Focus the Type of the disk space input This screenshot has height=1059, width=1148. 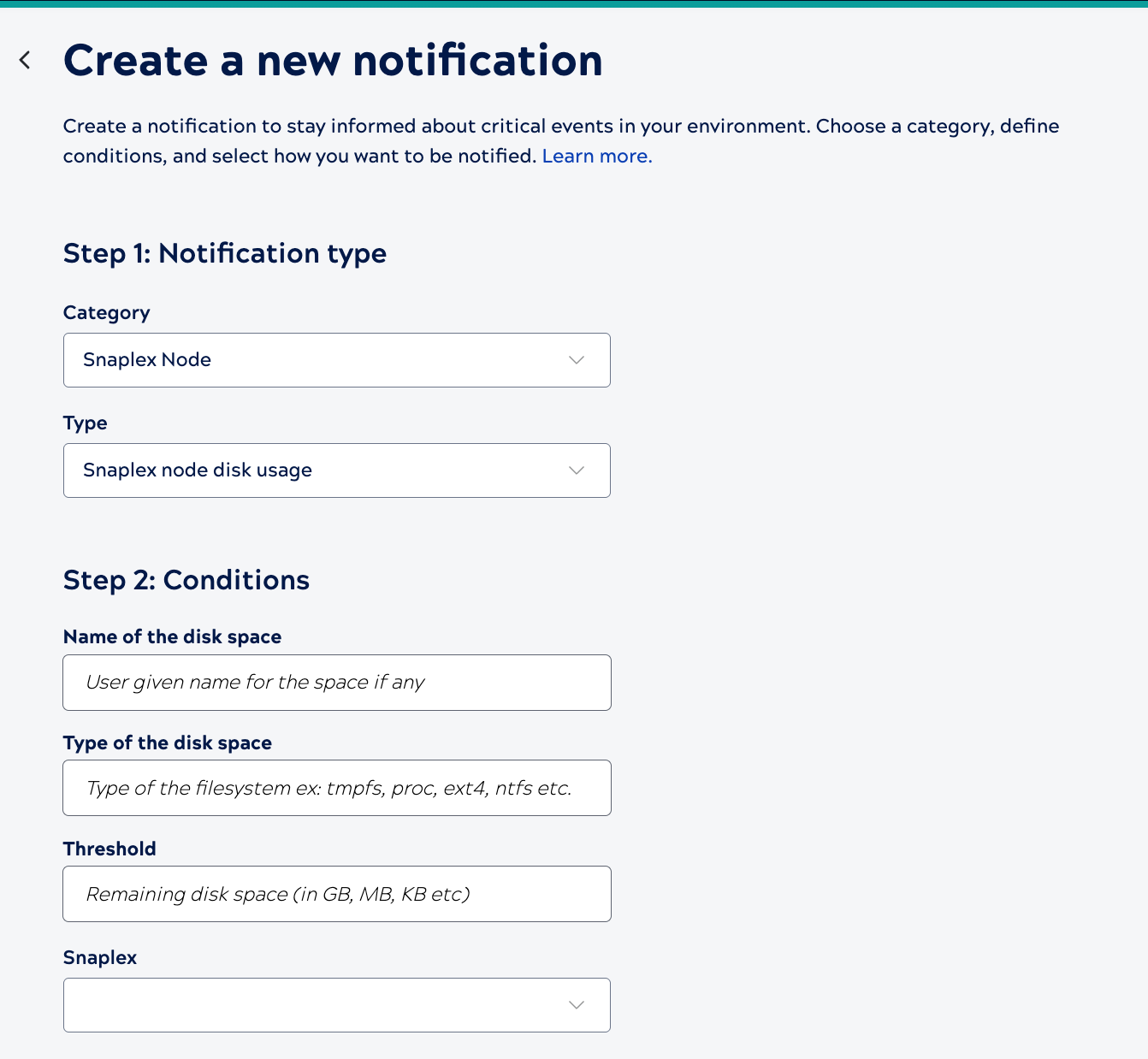[337, 788]
